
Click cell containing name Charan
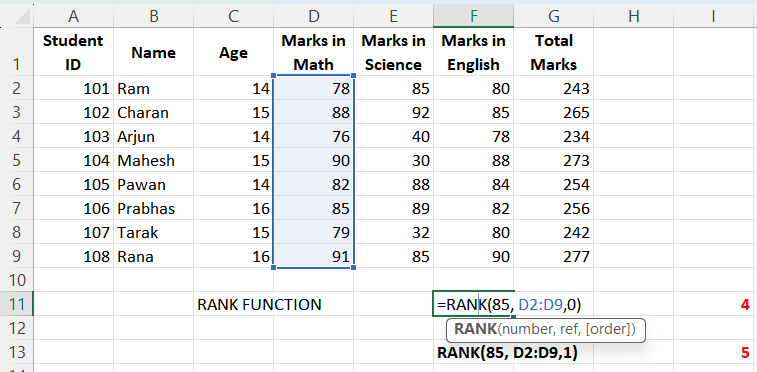click(154, 112)
